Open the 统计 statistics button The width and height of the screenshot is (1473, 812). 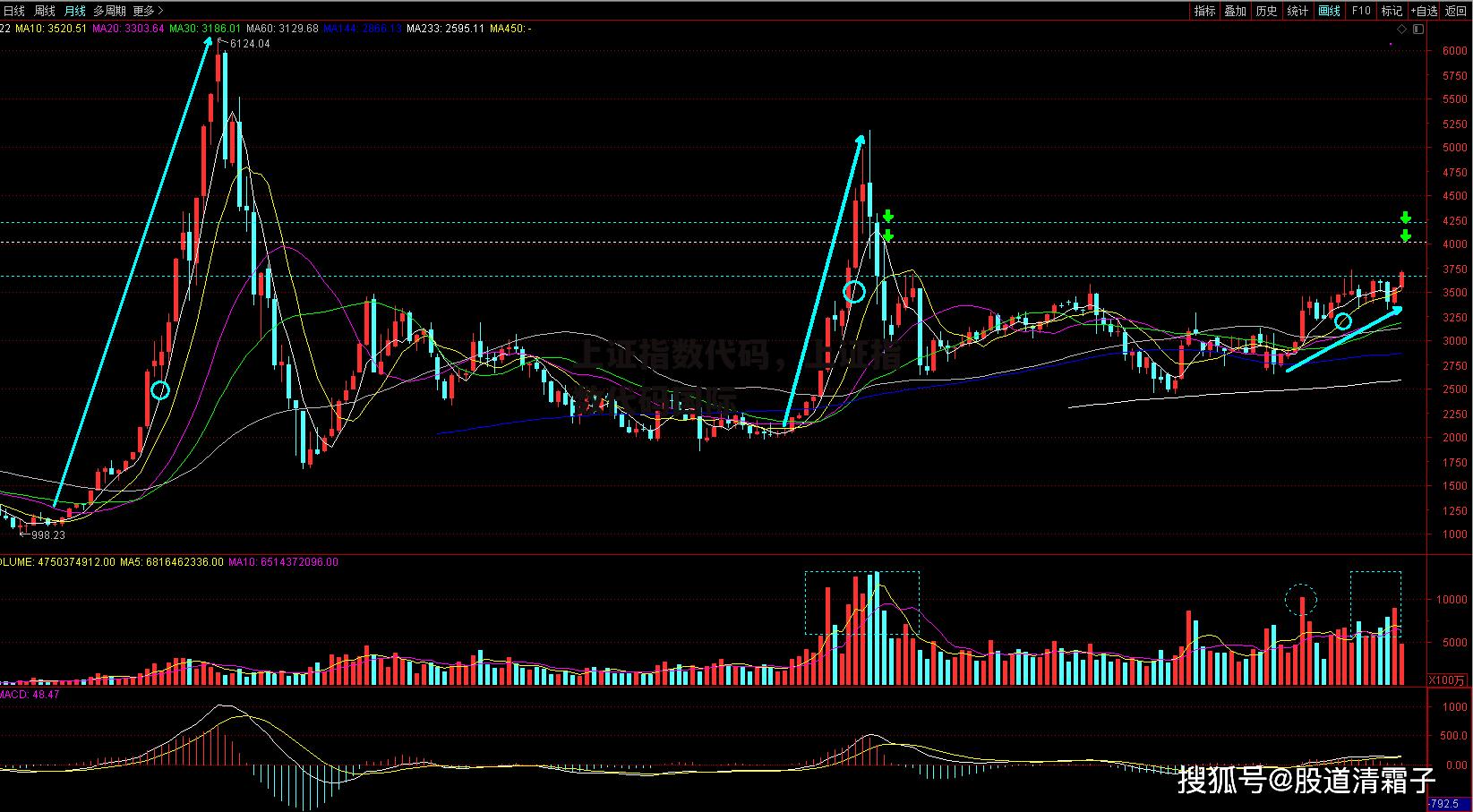pyautogui.click(x=1297, y=11)
